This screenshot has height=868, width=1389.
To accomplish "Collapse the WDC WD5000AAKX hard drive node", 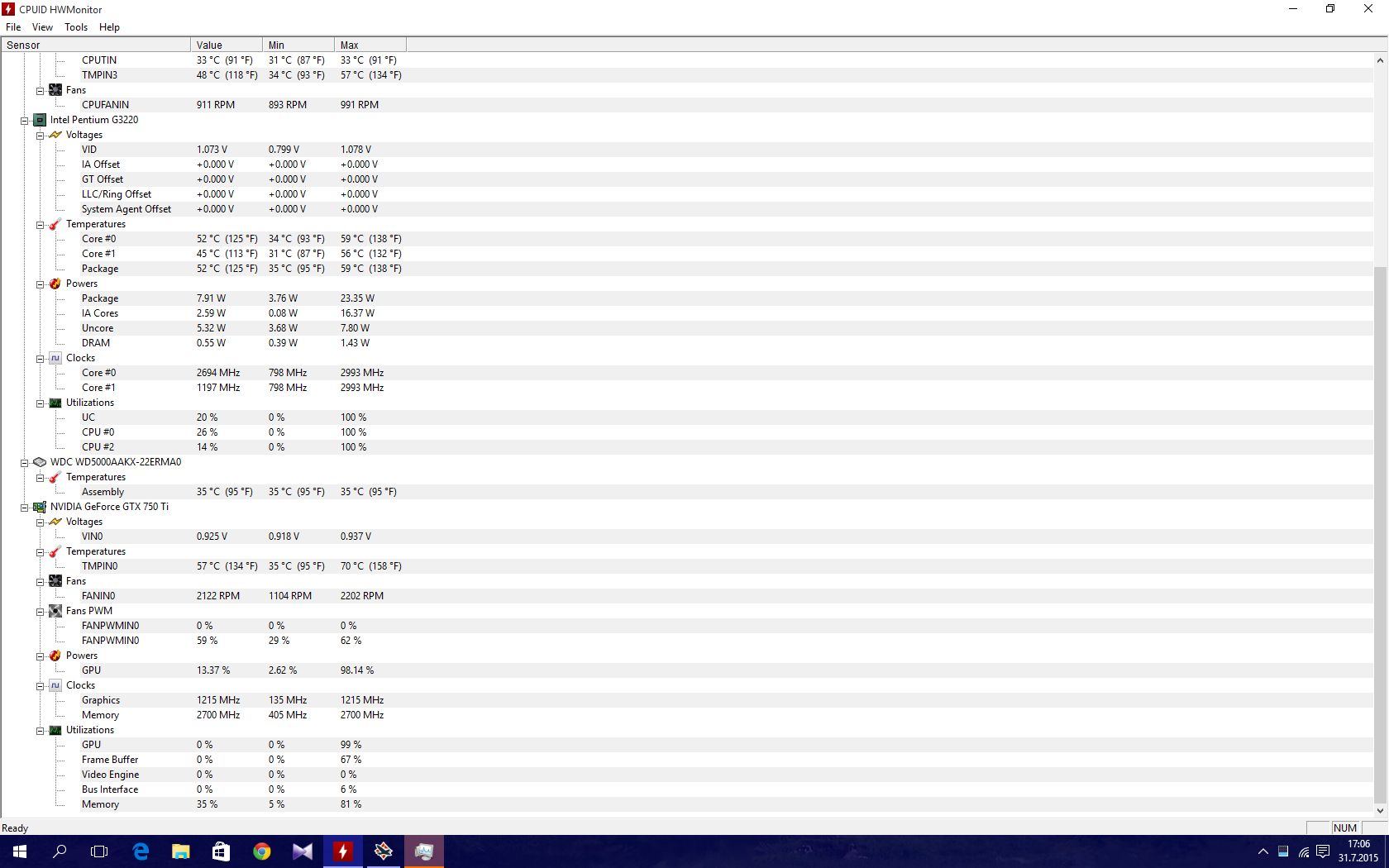I will pos(24,462).
